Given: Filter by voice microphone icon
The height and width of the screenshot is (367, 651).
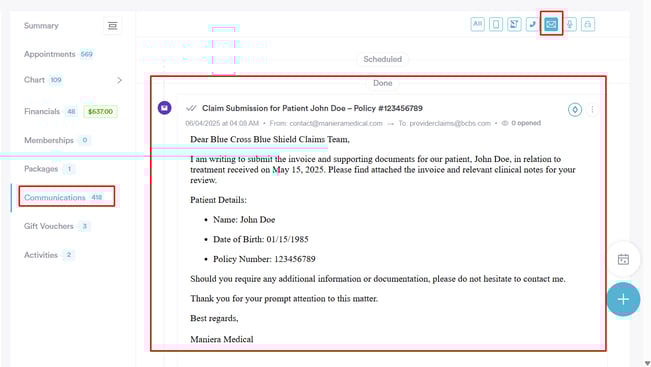Looking at the screenshot, I should coord(570,24).
